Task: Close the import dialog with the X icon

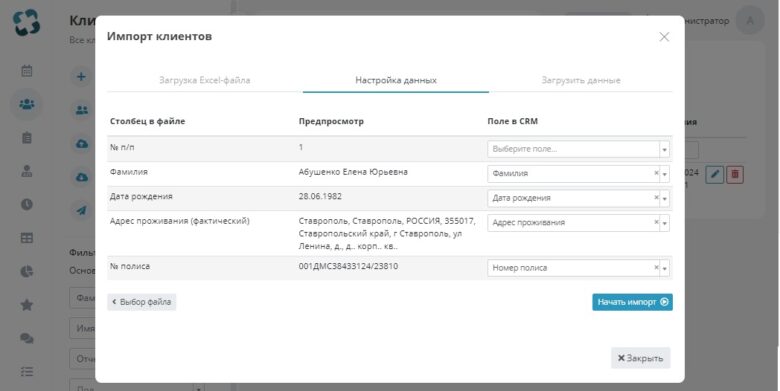Action: coord(664,37)
